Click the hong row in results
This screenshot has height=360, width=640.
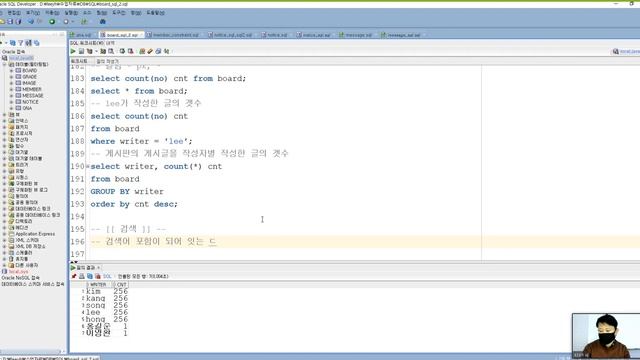pos(106,319)
